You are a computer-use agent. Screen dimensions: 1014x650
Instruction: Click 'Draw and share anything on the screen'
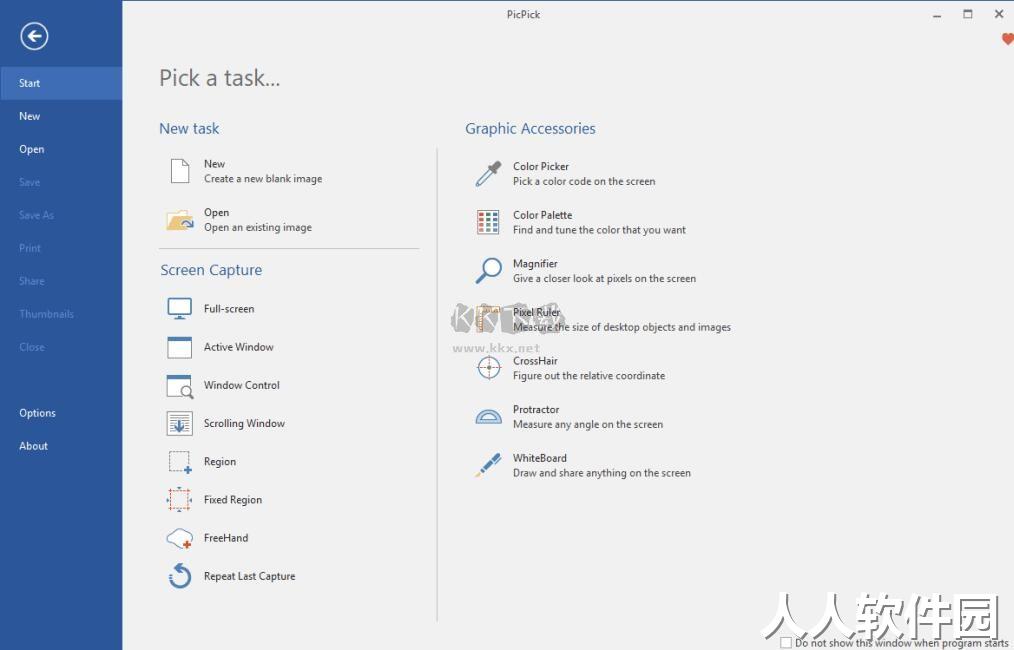[x=602, y=473]
